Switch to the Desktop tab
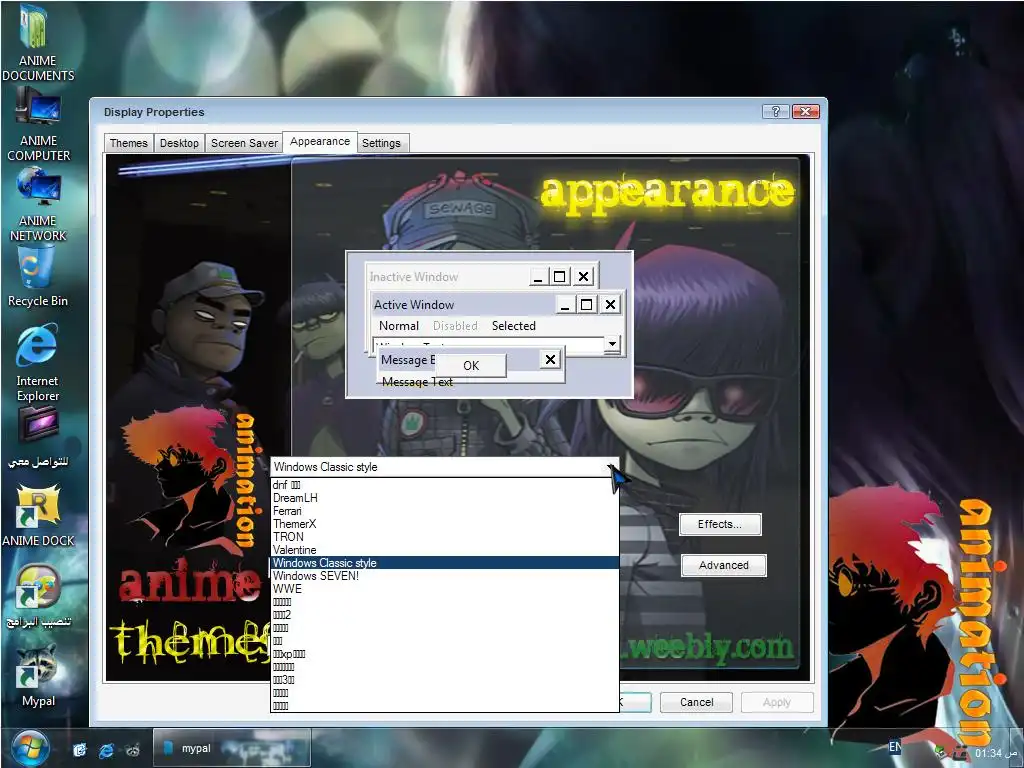This screenshot has height=768, width=1024. click(179, 143)
